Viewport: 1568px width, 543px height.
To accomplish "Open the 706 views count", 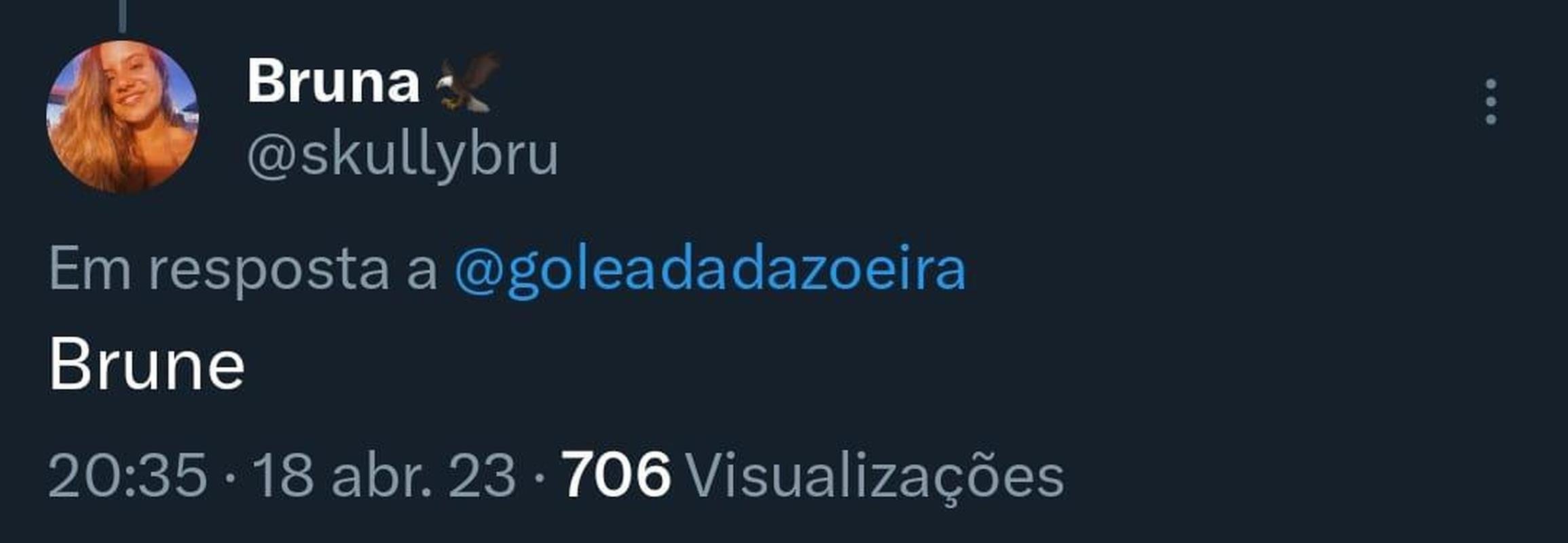I will click(x=616, y=474).
